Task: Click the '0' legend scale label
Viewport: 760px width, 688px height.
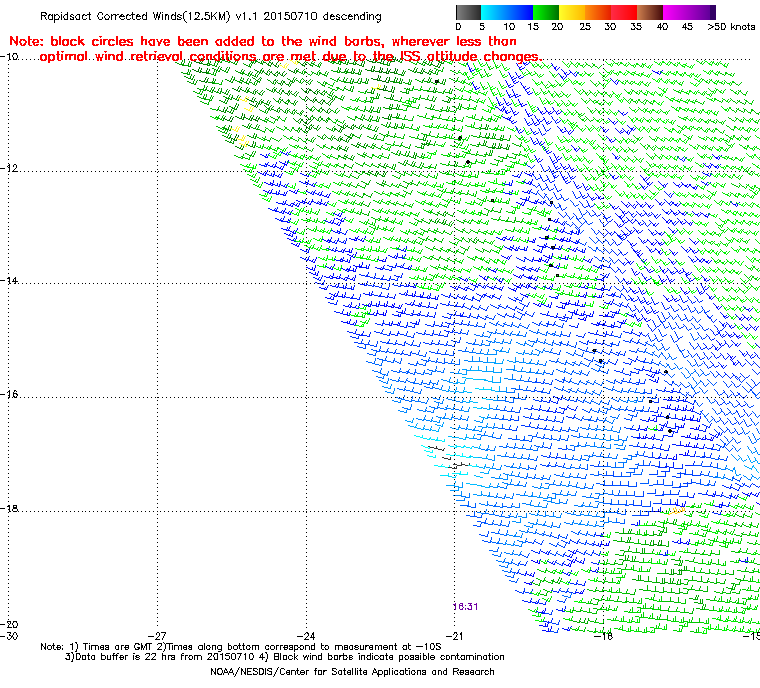Action: point(459,27)
